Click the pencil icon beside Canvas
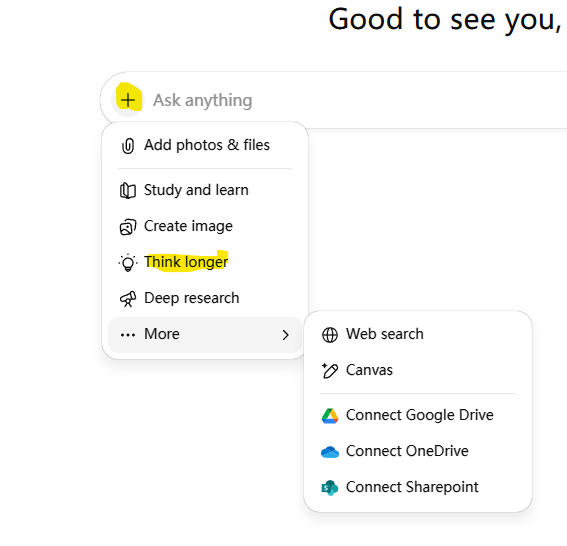 [x=330, y=371]
